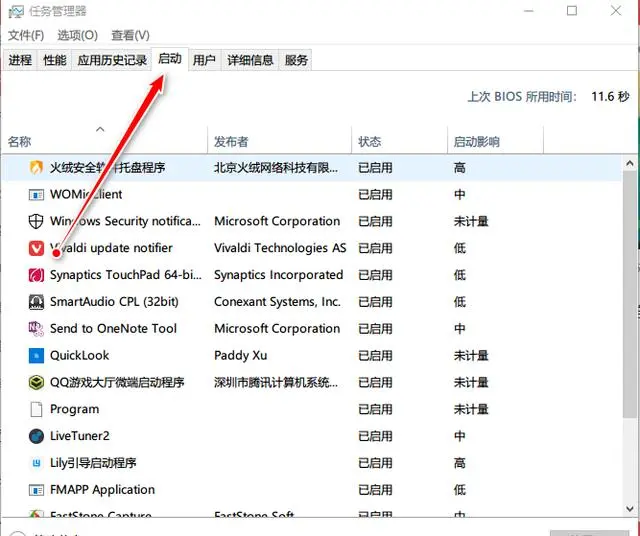Click the startup list vertical scrollbar thumb
The image size is (640, 536).
(x=630, y=294)
